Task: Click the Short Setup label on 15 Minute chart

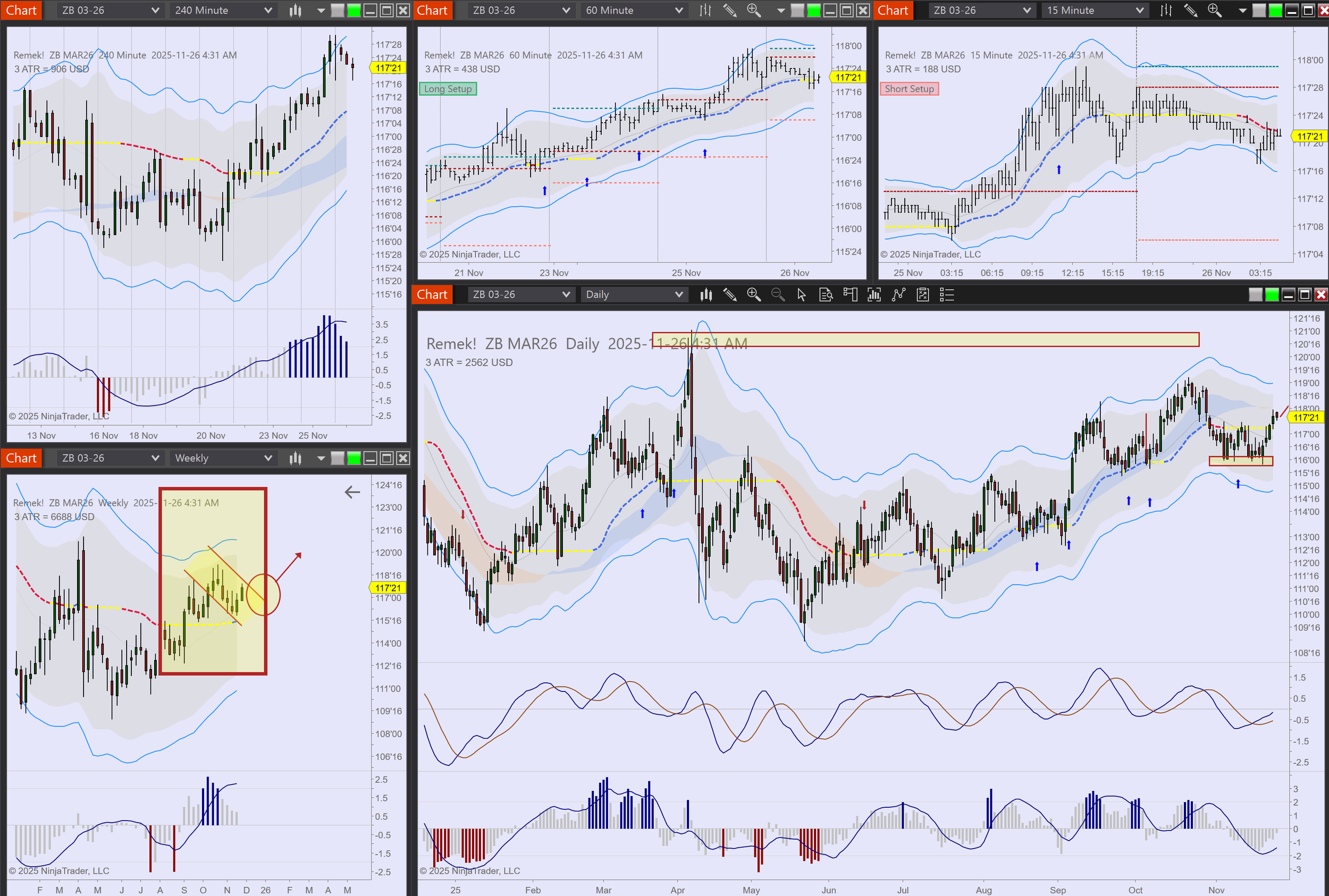Action: (x=909, y=89)
